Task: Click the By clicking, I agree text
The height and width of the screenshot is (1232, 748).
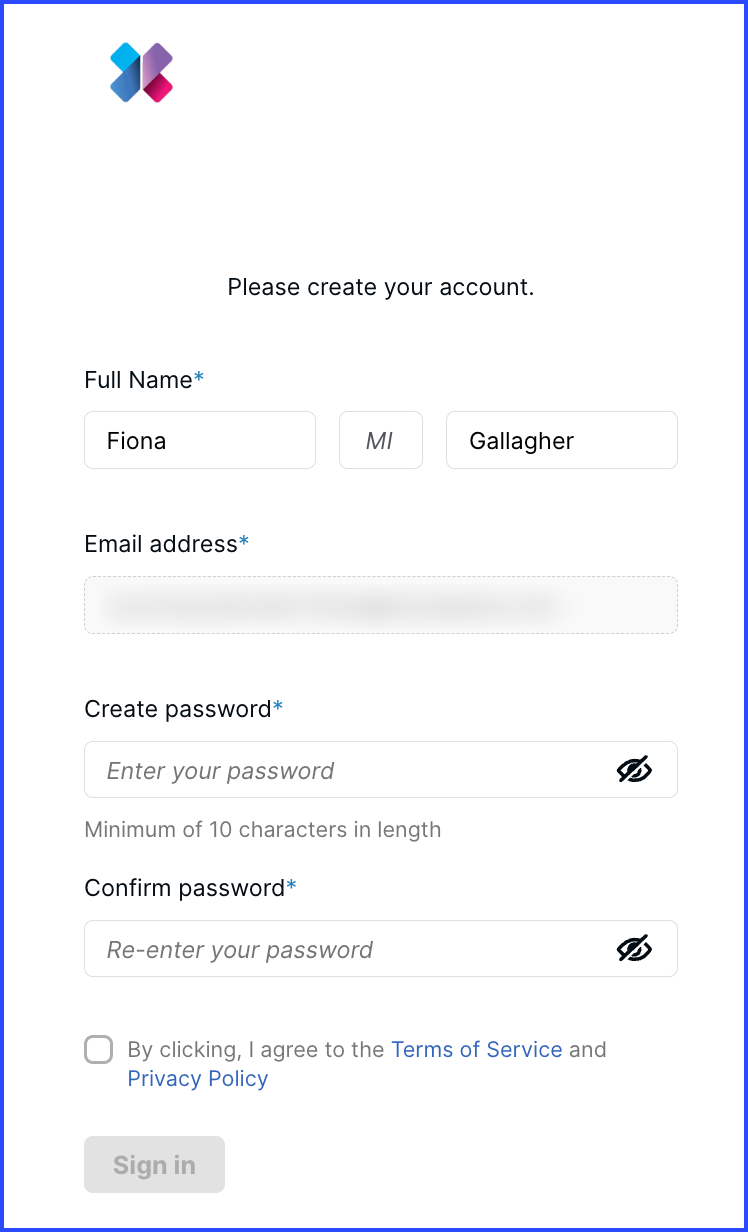Action: [256, 1050]
